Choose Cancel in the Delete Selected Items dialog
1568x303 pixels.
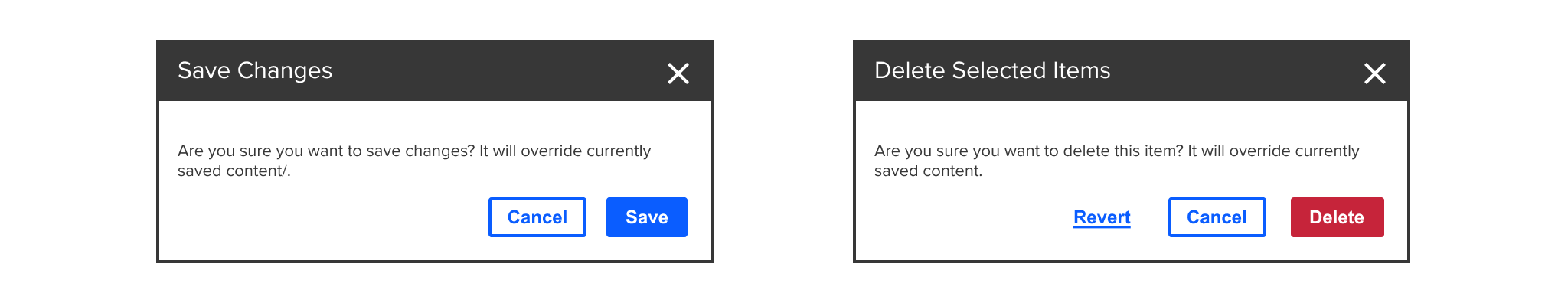[x=1217, y=217]
